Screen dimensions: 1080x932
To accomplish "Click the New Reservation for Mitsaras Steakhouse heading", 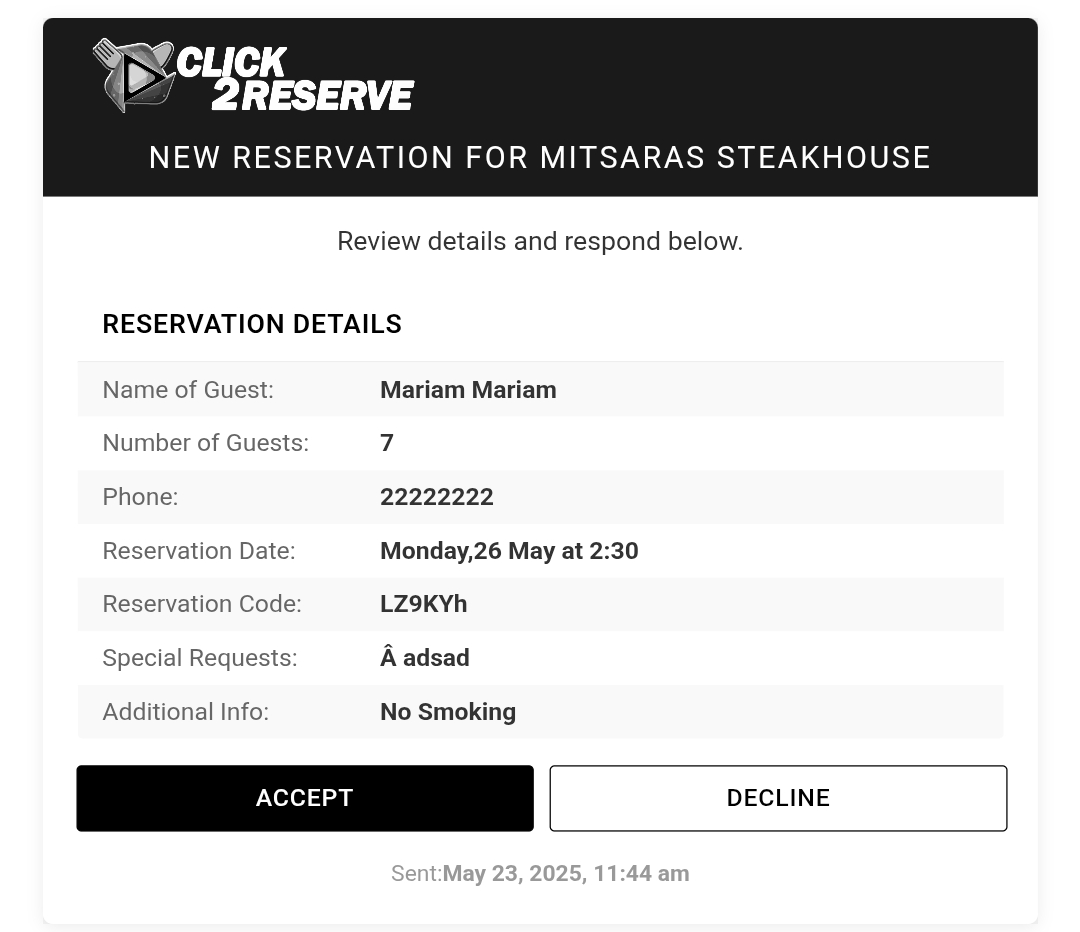I will 540,158.
